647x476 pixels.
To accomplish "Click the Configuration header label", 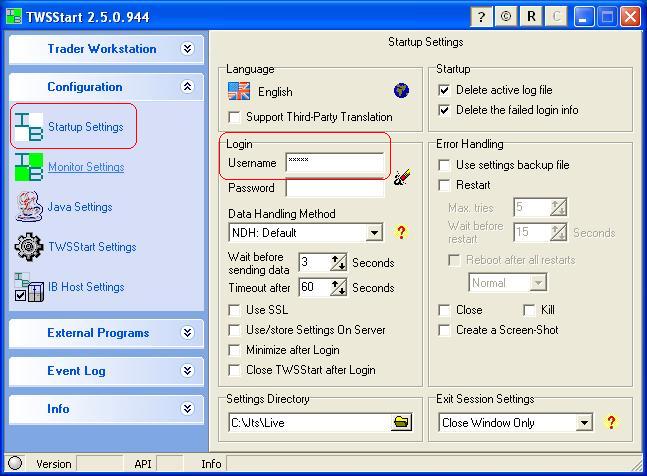I will (x=85, y=87).
